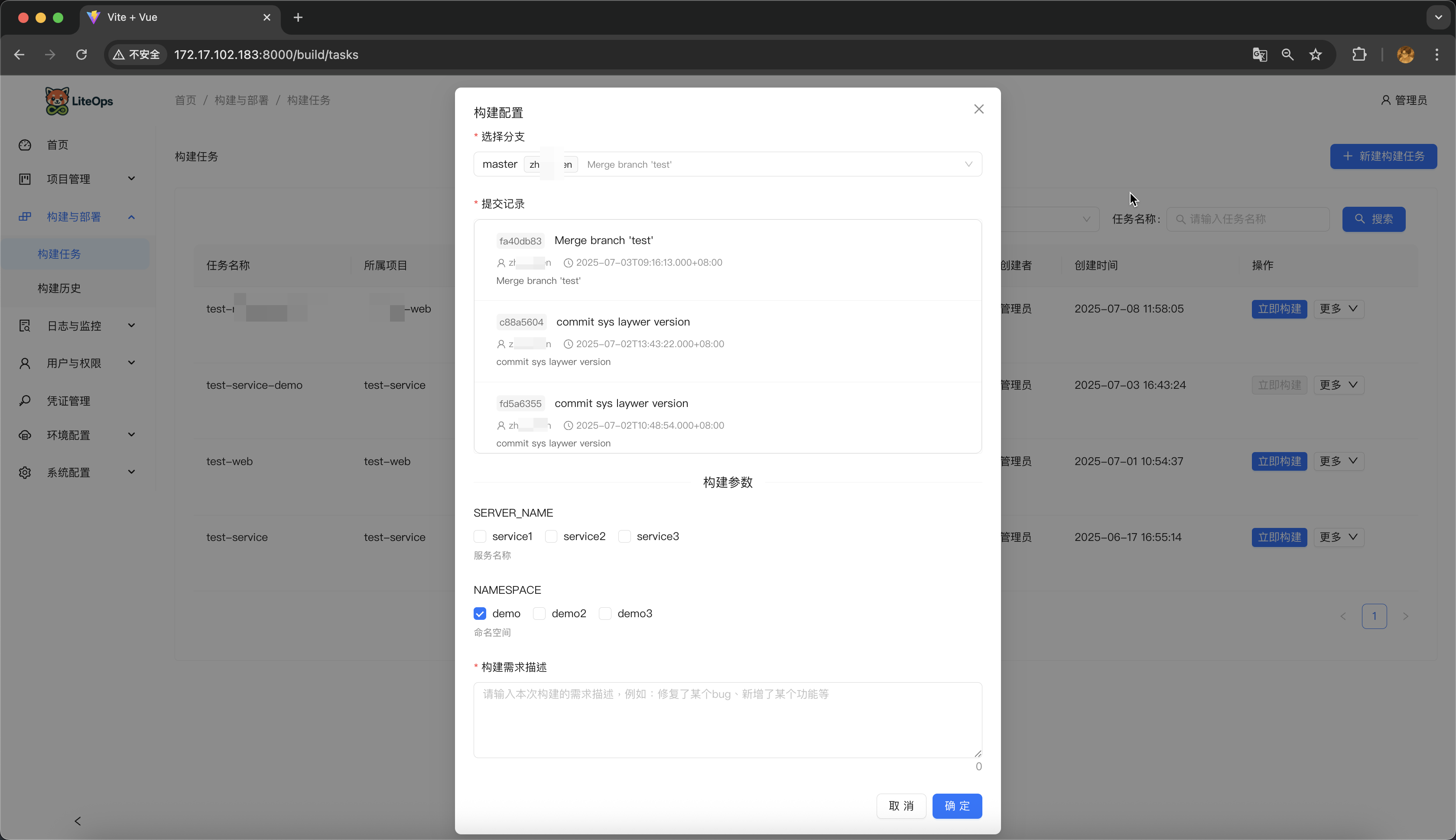Viewport: 1456px width, 840px height.
Task: Click the browser zoom magnifier icon
Action: [1287, 54]
